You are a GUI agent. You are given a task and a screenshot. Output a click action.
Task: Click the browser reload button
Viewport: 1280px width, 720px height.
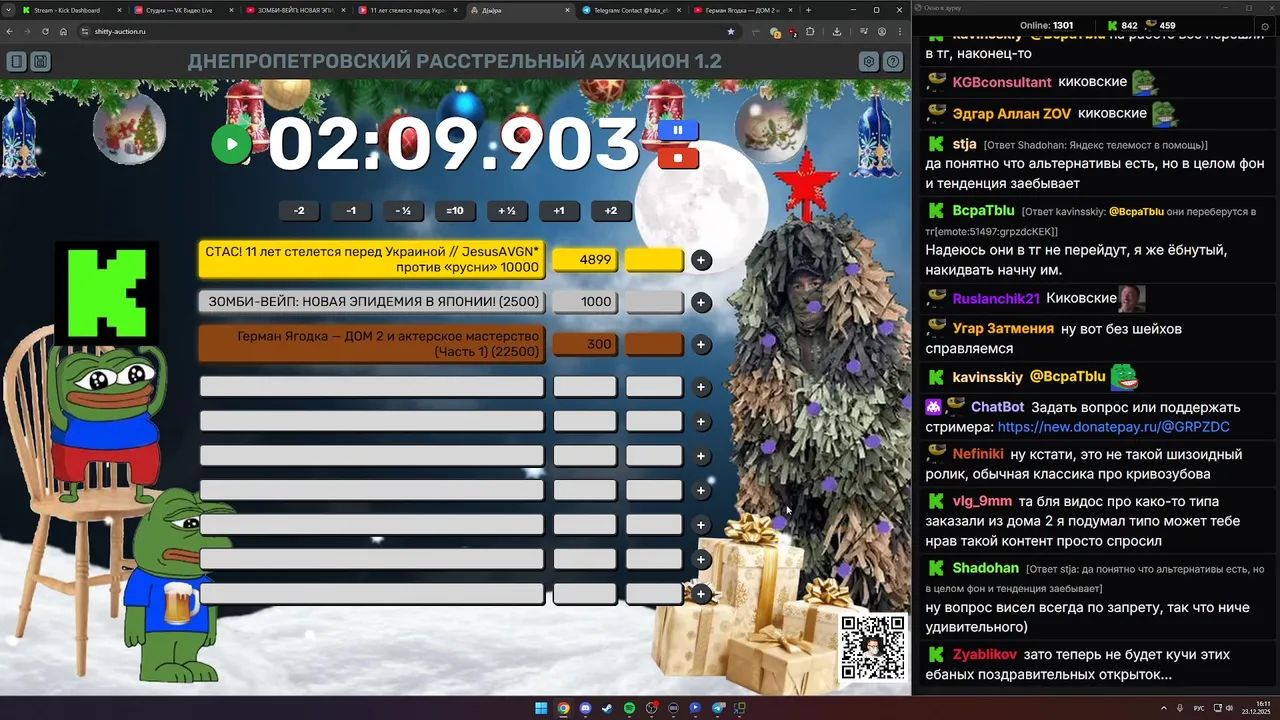(45, 31)
